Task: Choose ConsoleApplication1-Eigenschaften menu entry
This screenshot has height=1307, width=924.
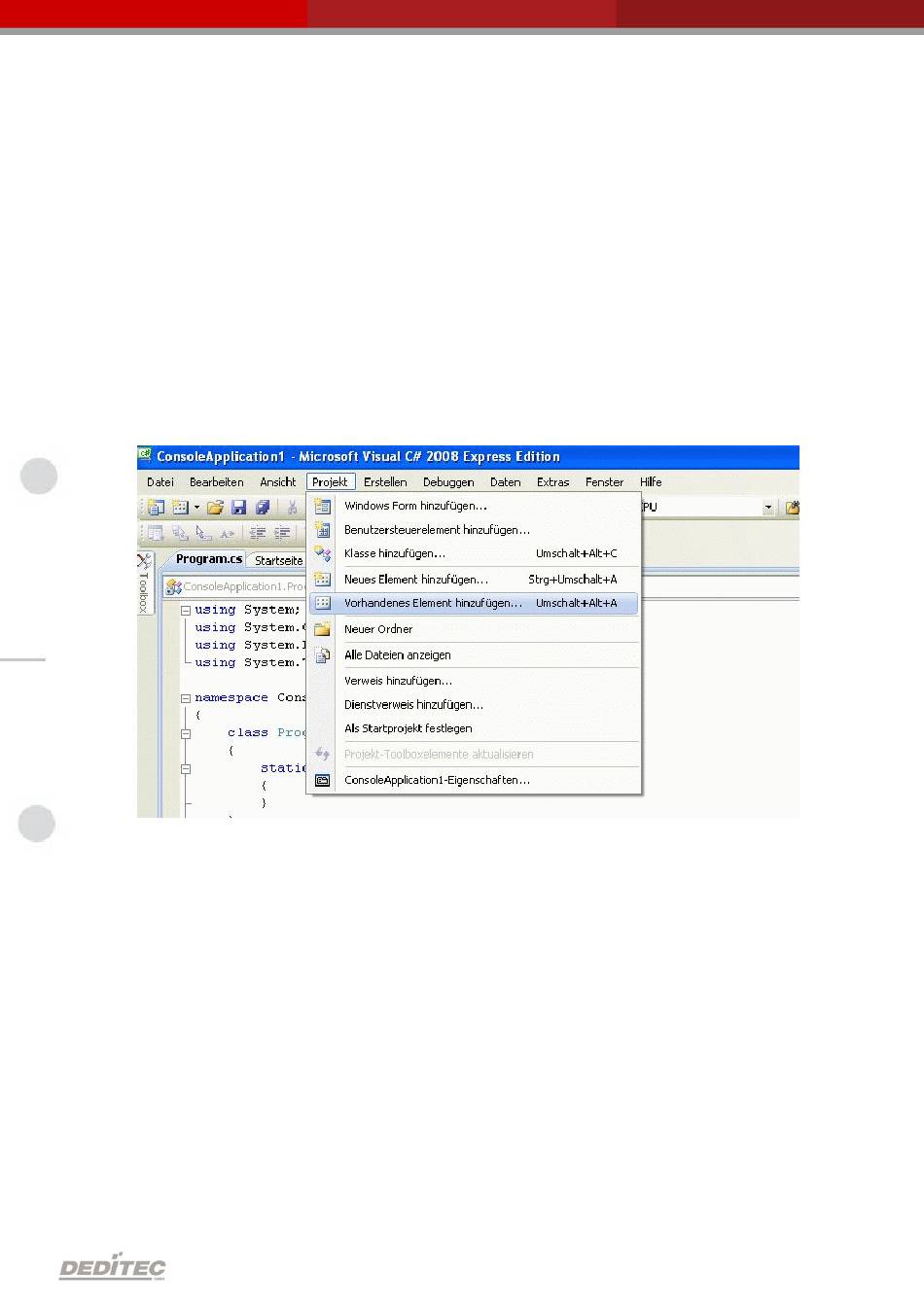Action: (x=474, y=780)
